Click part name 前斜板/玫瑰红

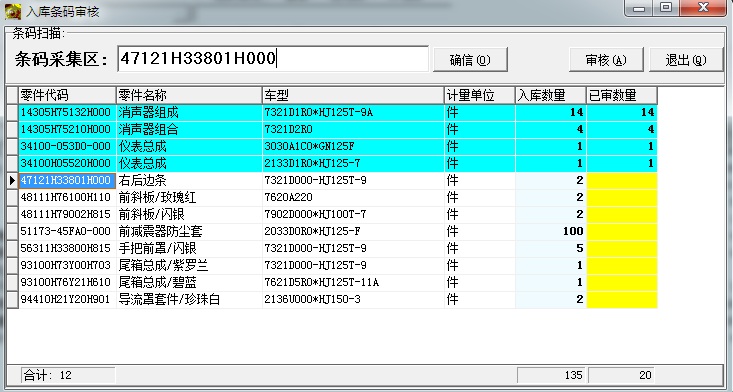(x=157, y=197)
